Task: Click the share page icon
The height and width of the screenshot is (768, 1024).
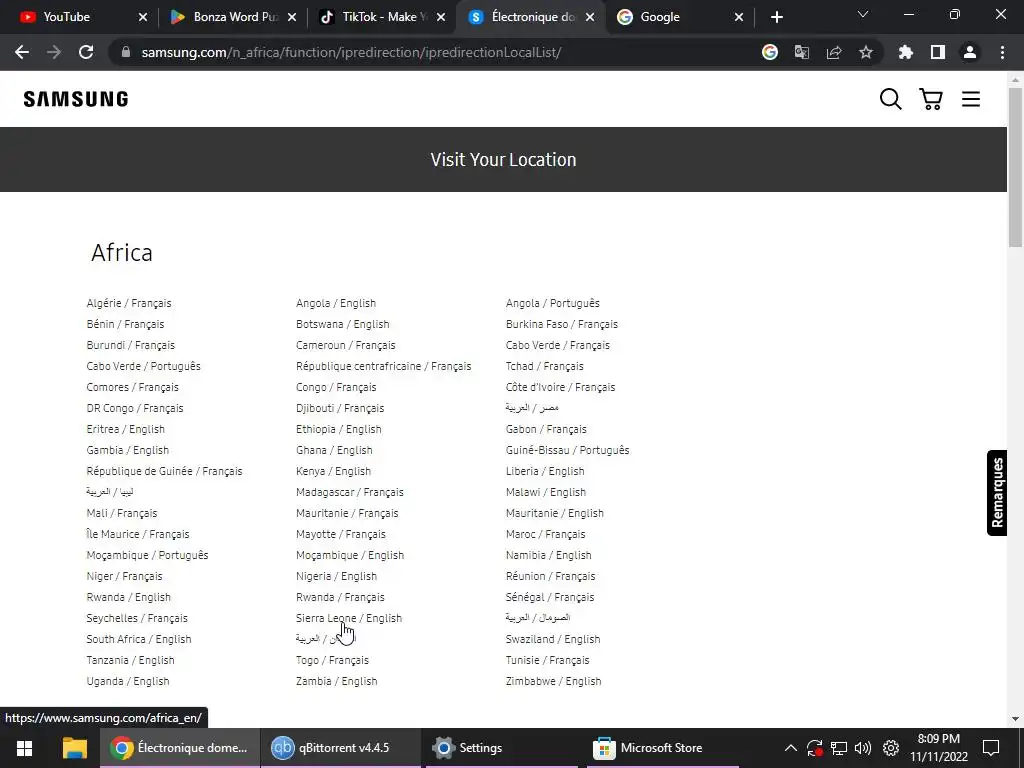Action: pyautogui.click(x=834, y=52)
